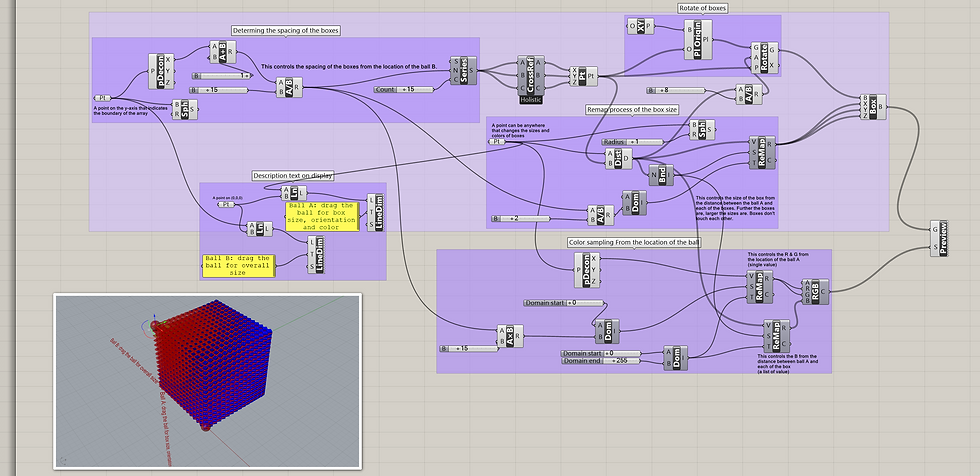980x476 pixels.
Task: Select lower ReMap in Color sampling group
Action: [x=777, y=335]
